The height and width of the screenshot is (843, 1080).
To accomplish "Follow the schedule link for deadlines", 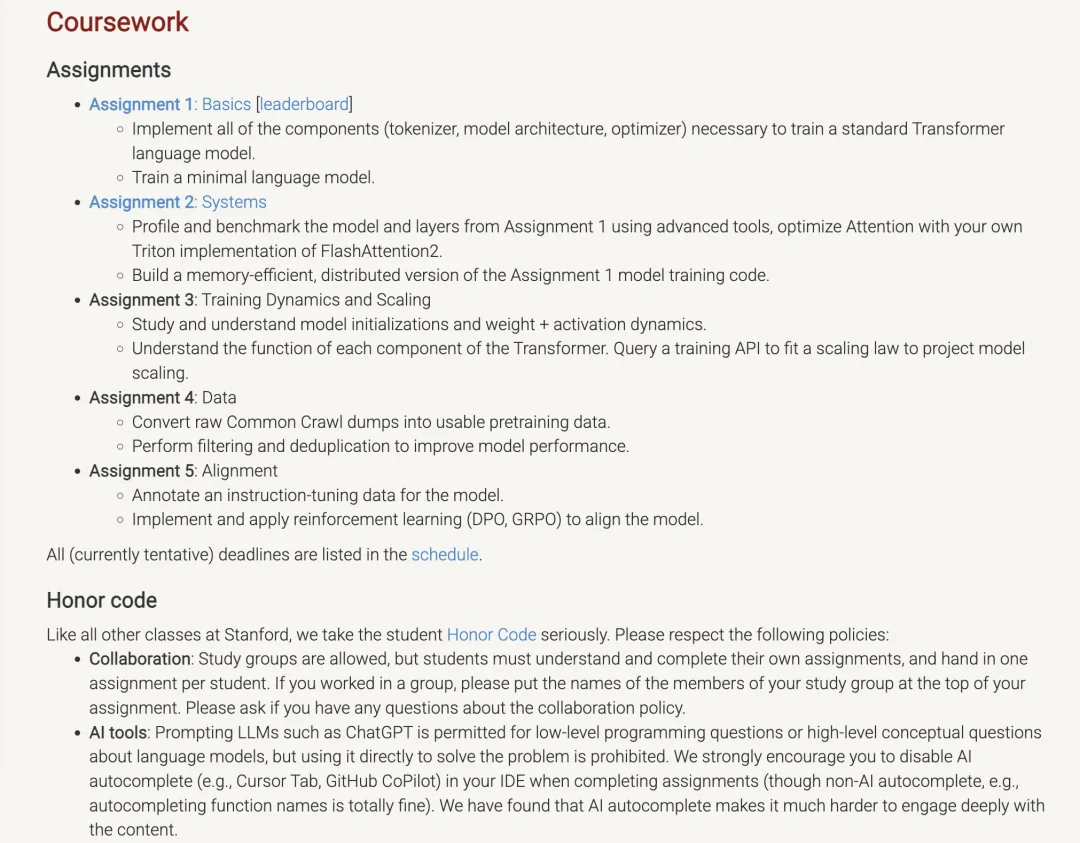I will click(445, 555).
